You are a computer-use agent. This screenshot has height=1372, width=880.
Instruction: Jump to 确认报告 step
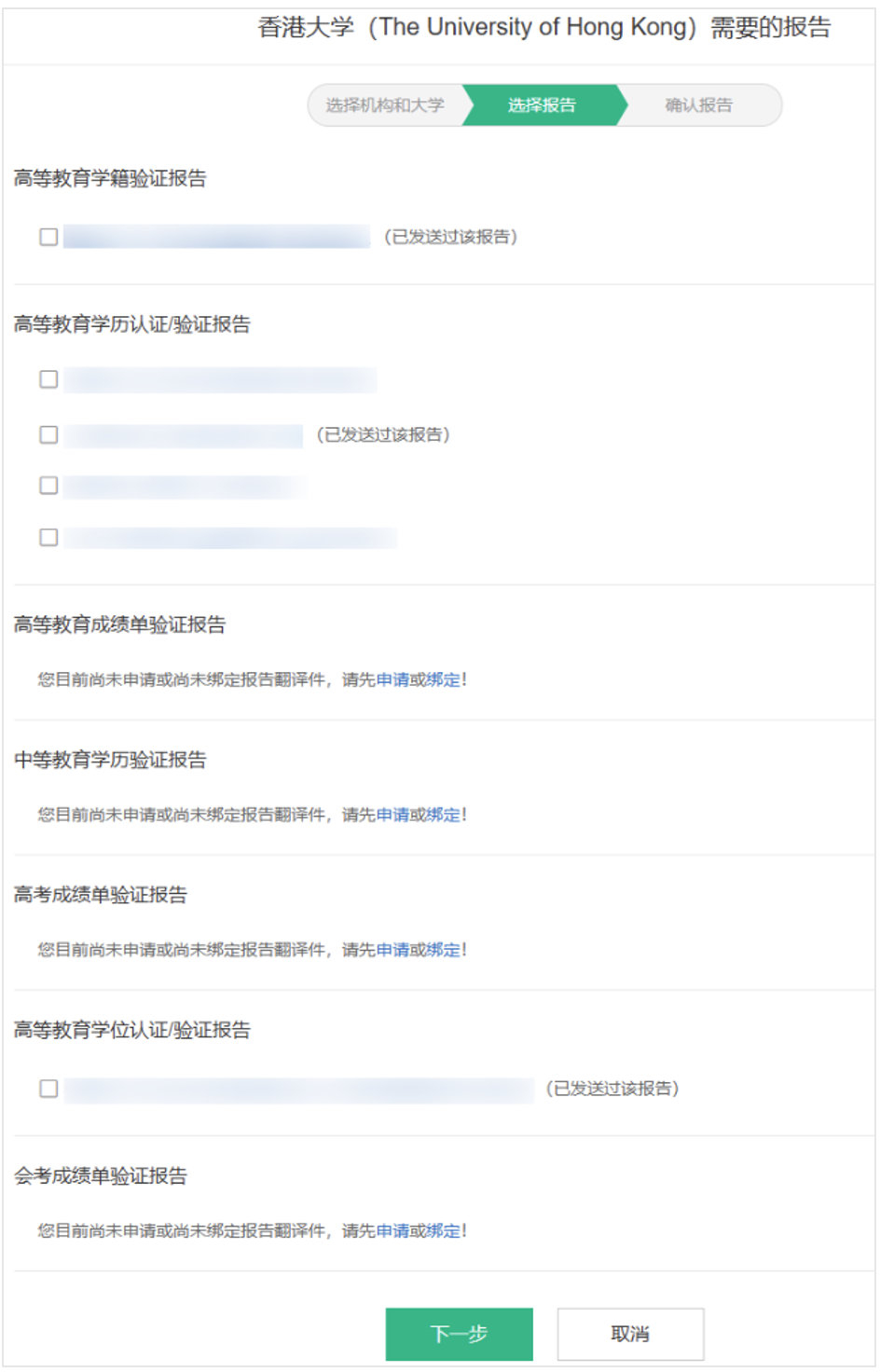pos(698,105)
